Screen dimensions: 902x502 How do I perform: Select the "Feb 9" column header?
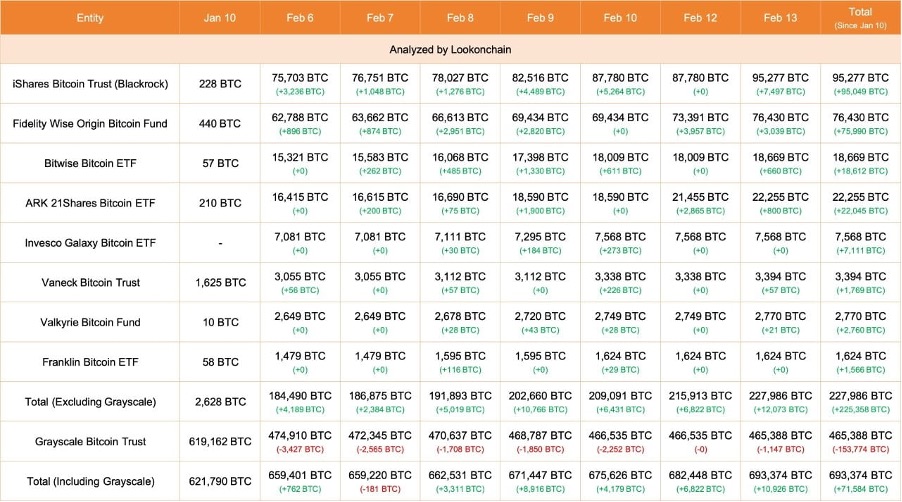click(540, 18)
